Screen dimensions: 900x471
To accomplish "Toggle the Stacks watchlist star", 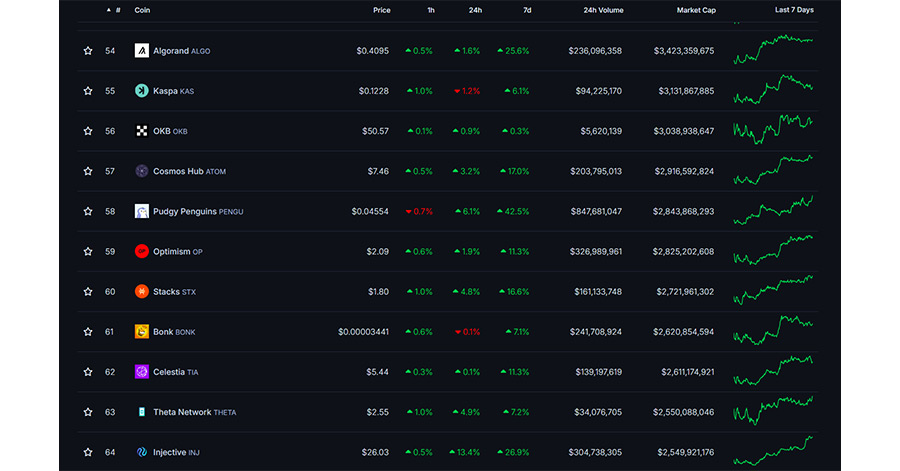I will tap(88, 292).
